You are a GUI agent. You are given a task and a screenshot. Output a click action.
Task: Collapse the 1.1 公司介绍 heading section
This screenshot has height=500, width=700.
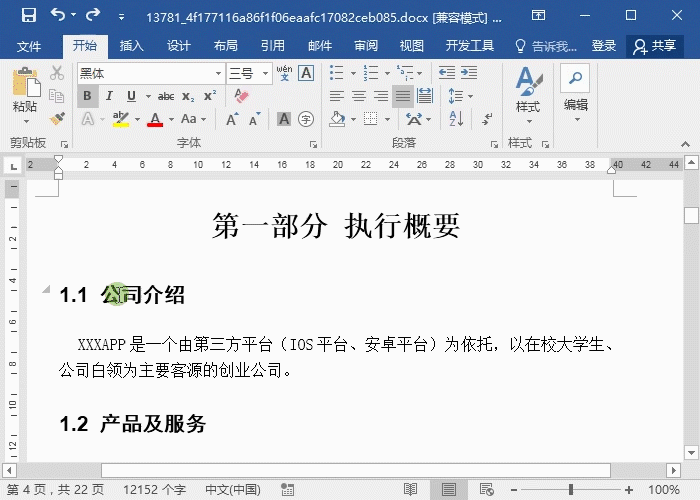coord(46,289)
